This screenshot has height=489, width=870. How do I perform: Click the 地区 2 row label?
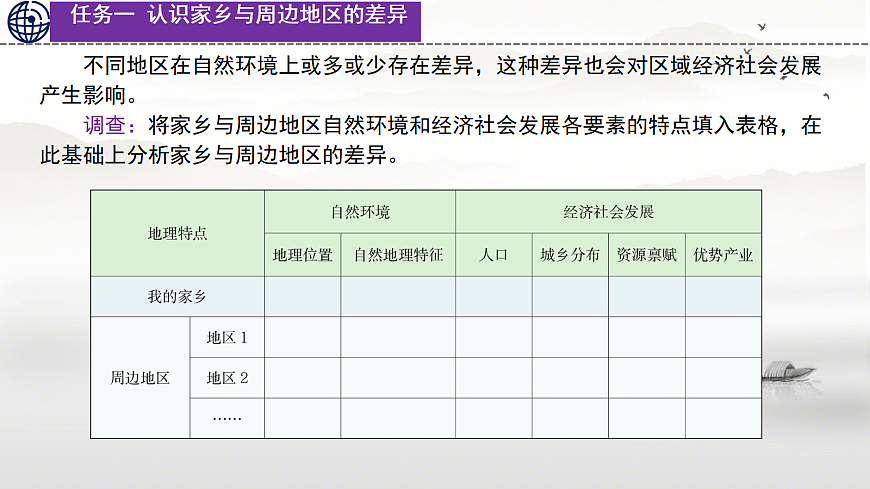227,378
